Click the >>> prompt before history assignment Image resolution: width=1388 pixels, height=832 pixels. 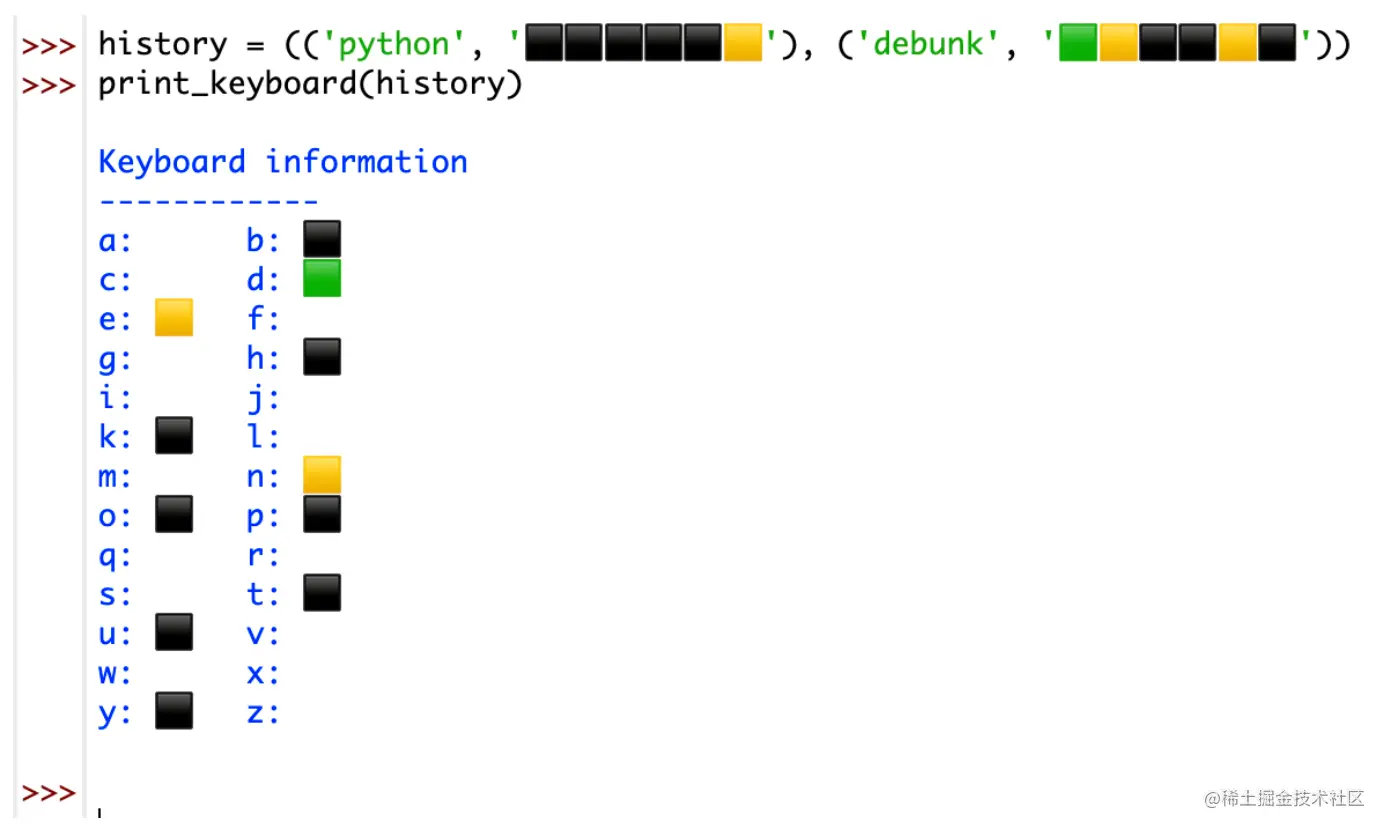coord(49,46)
